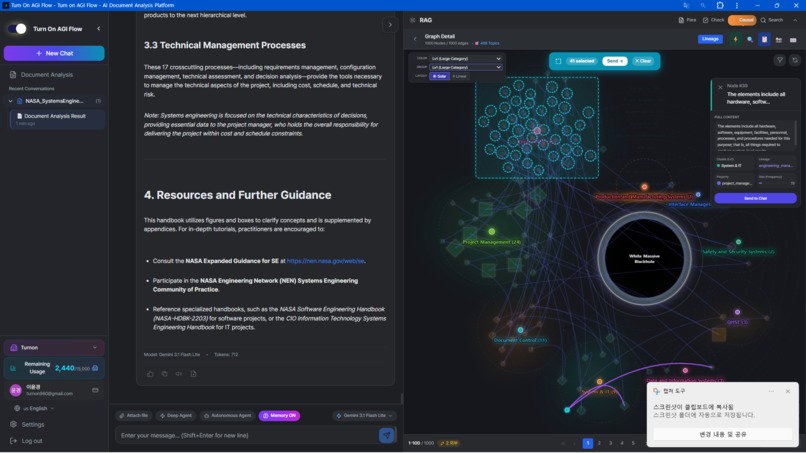Click the yellow badge beside 1-100 / 1000
Viewport: 806px width, 453px height.
tap(449, 443)
